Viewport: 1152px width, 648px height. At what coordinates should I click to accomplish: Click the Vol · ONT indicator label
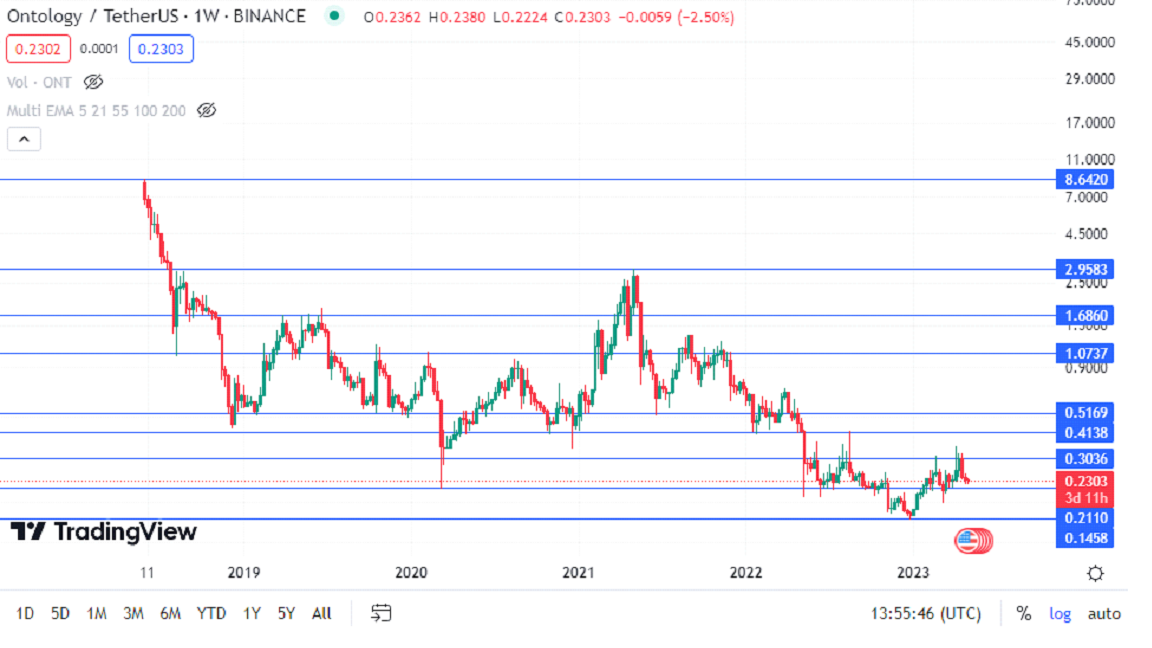39,82
